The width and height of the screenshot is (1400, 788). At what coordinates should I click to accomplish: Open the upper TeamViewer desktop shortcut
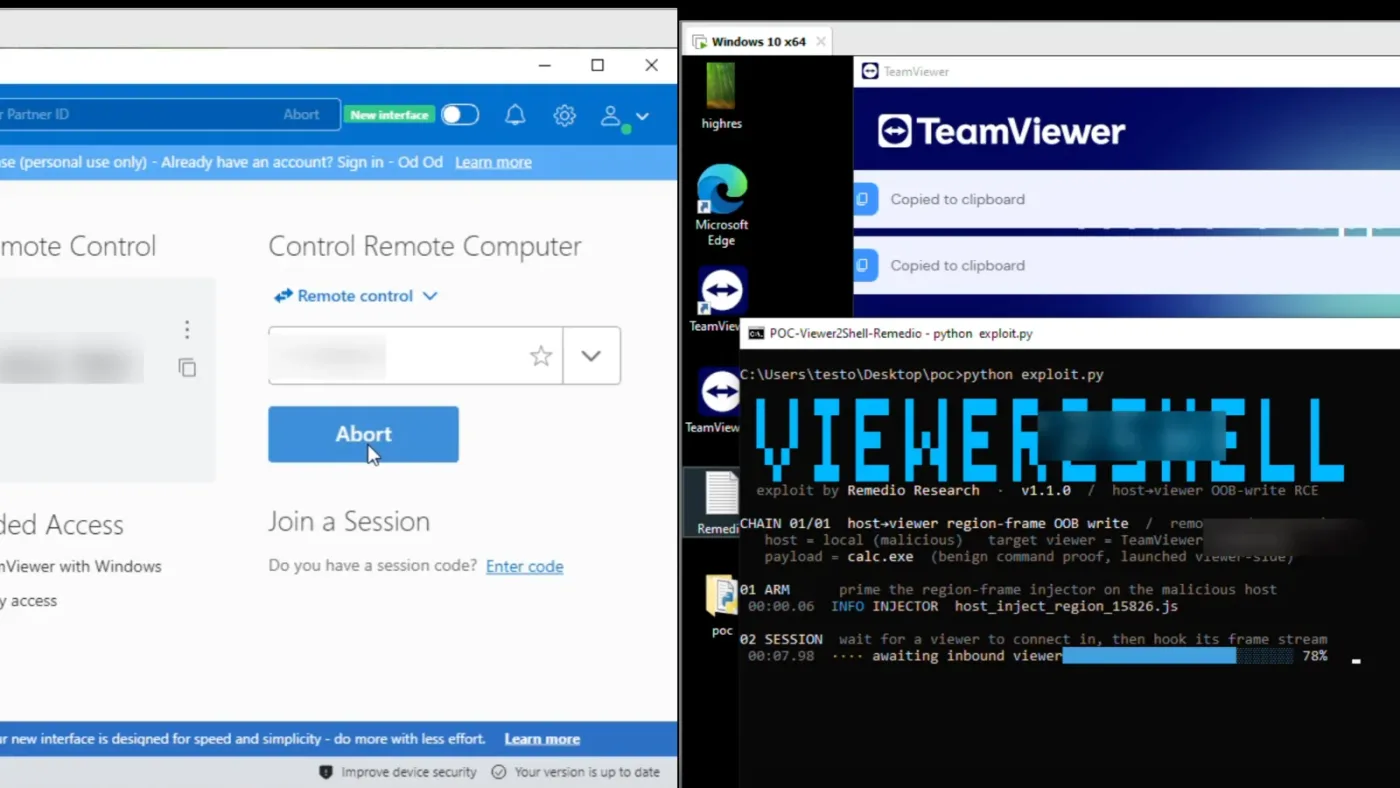[719, 299]
